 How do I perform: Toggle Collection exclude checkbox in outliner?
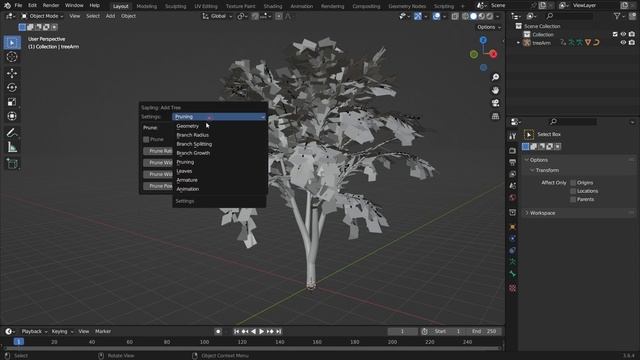click(x=615, y=34)
